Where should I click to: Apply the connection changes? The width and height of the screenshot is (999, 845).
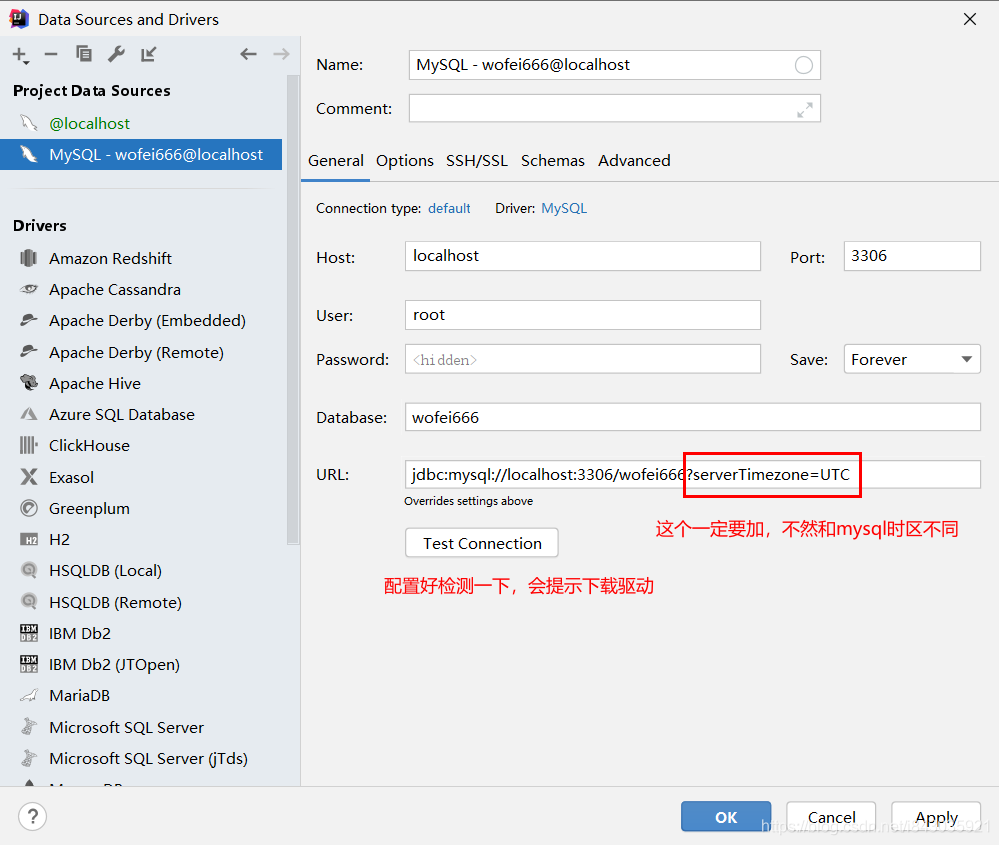point(935,816)
